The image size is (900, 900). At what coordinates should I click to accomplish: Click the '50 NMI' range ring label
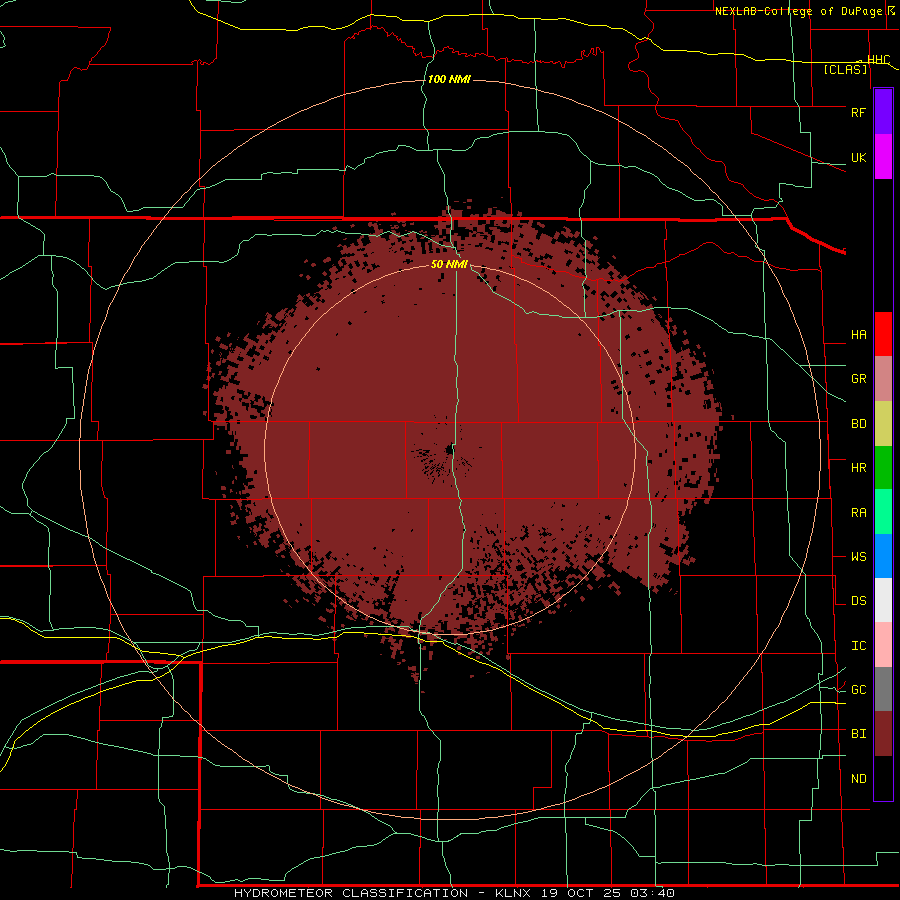[449, 264]
